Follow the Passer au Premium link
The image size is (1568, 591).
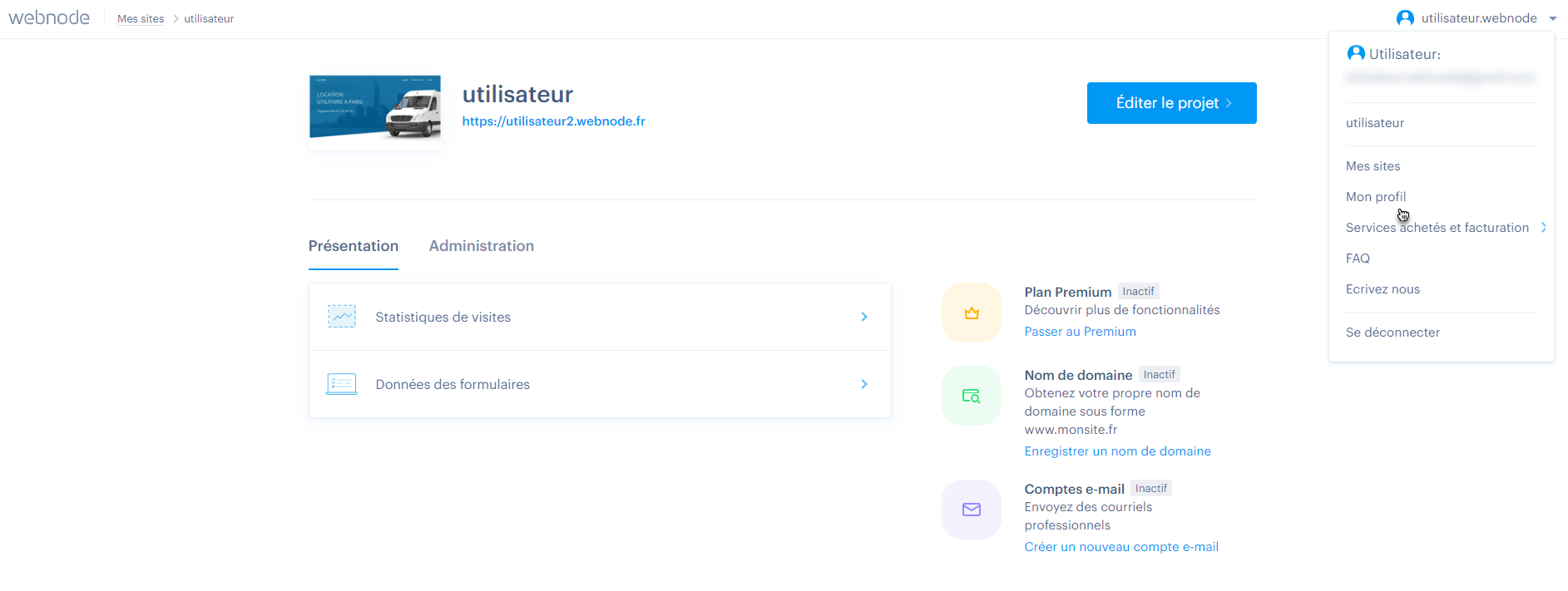pyautogui.click(x=1080, y=332)
